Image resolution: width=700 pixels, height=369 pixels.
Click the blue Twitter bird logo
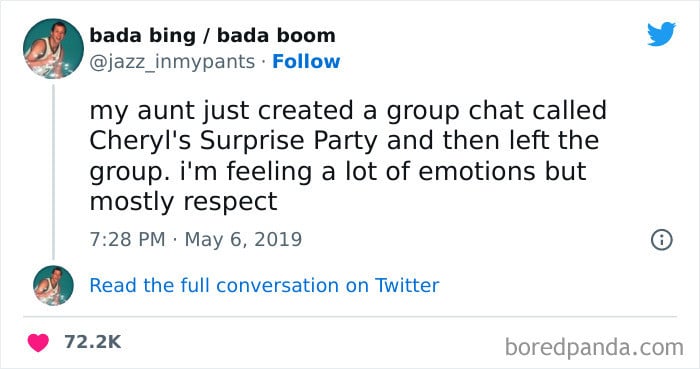[x=662, y=34]
